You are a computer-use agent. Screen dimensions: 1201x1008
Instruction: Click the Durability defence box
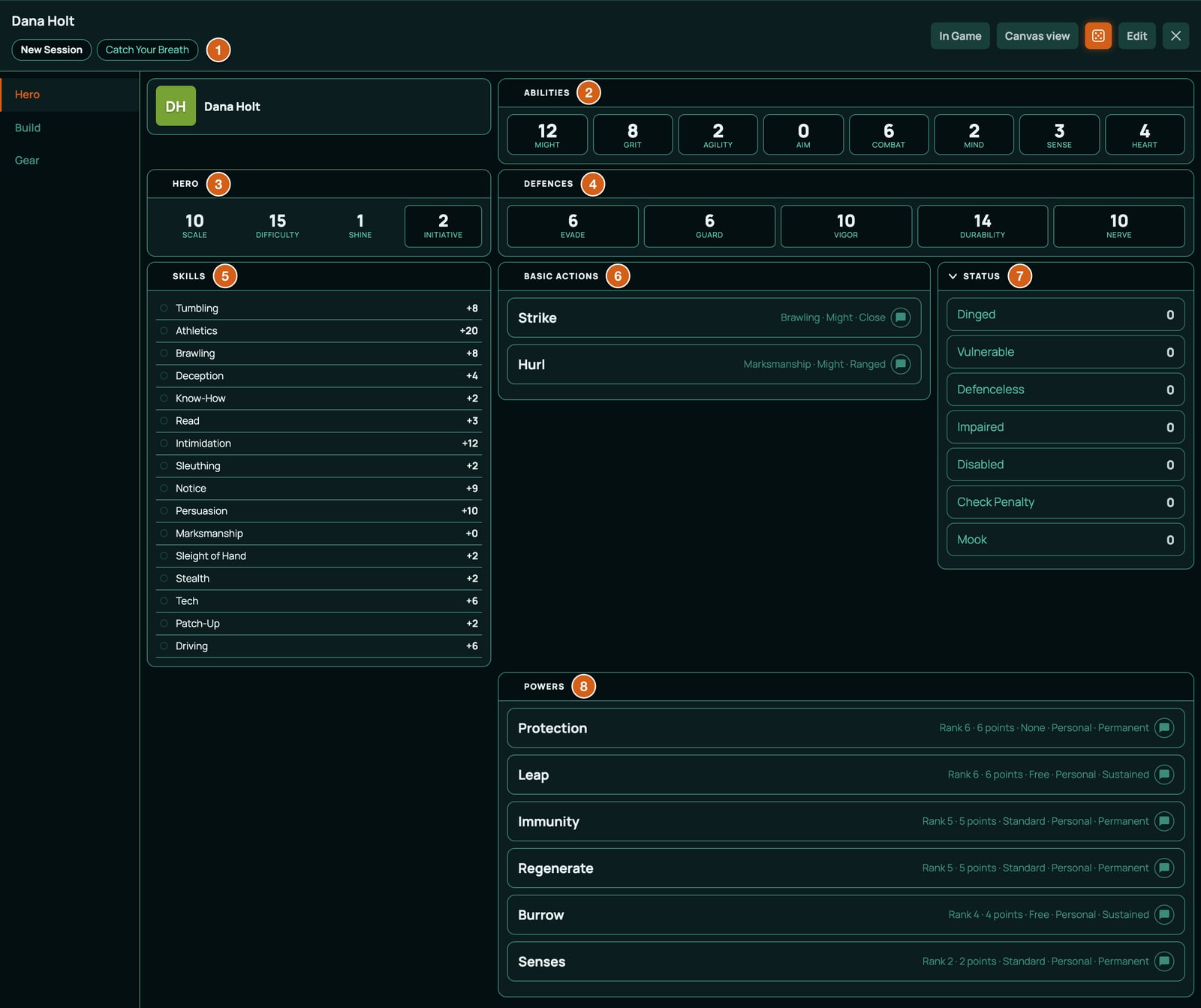[983, 226]
